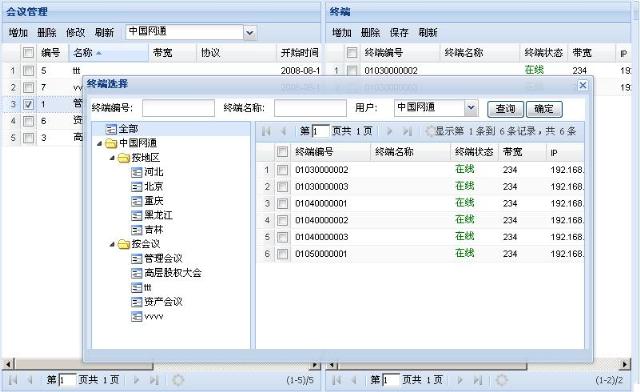Check row 01030000002 in dialog grid
640x392 pixels.
[x=282, y=170]
